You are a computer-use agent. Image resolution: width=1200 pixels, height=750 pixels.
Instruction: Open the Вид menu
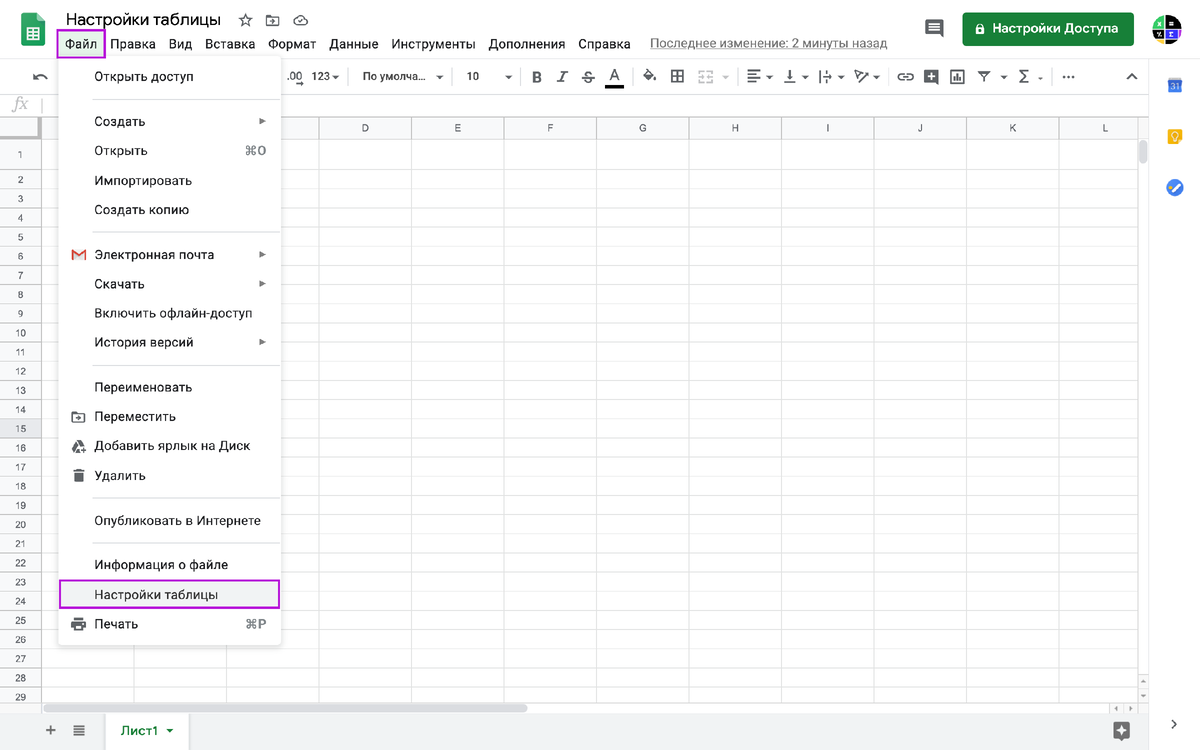180,44
